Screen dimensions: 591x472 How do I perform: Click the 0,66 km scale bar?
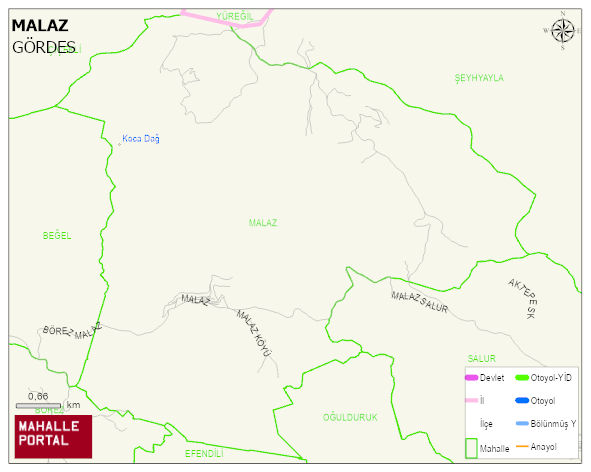pyautogui.click(x=38, y=406)
